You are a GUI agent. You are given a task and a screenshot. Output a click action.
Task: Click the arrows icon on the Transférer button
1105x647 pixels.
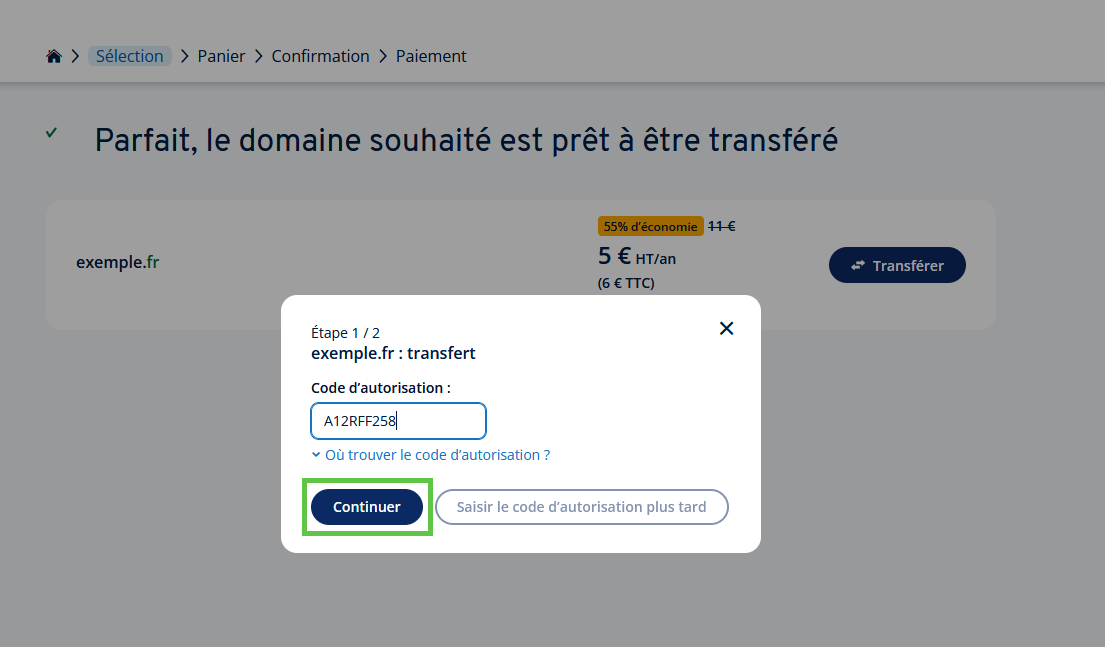click(858, 266)
